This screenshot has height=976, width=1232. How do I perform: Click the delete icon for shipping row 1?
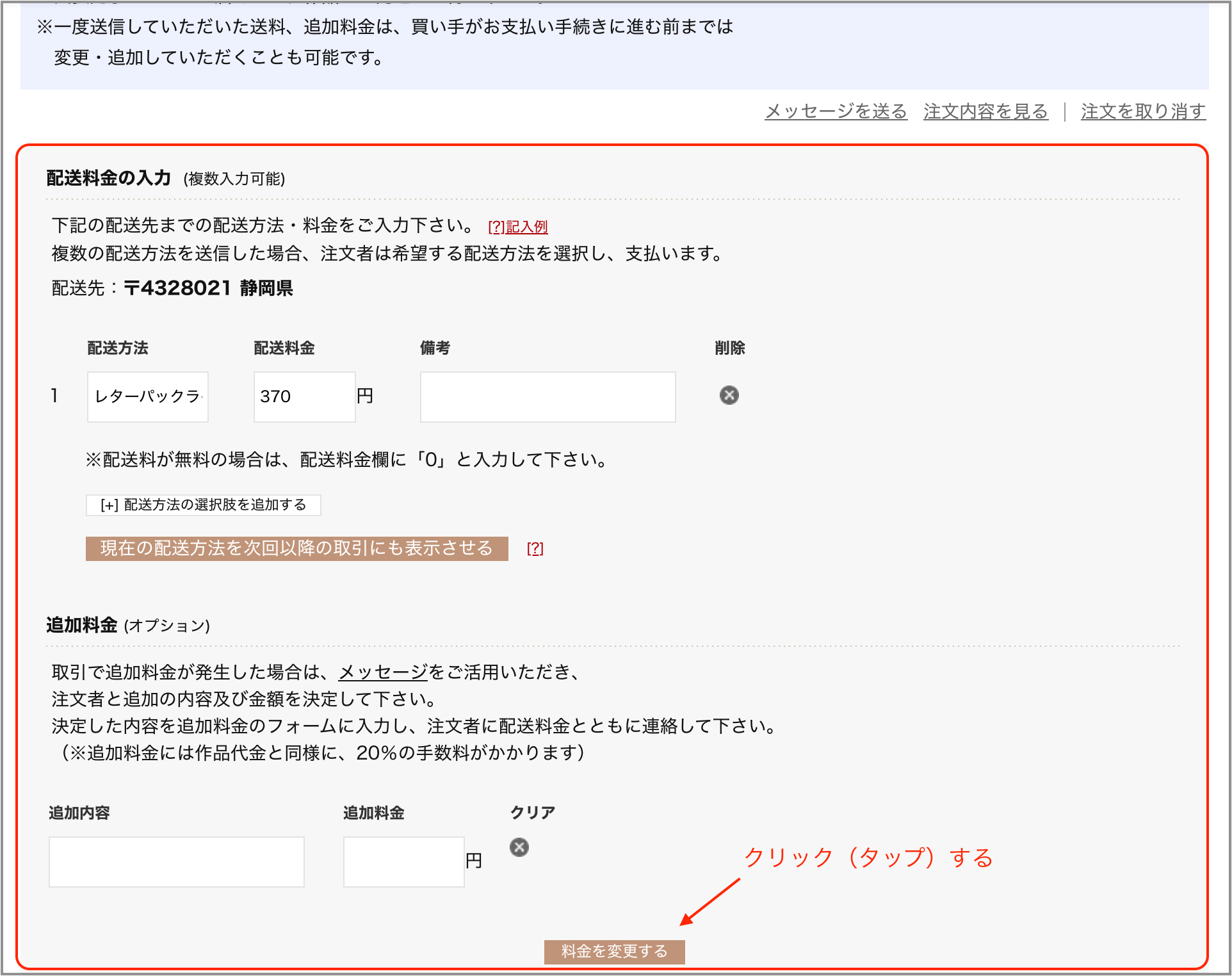click(729, 395)
